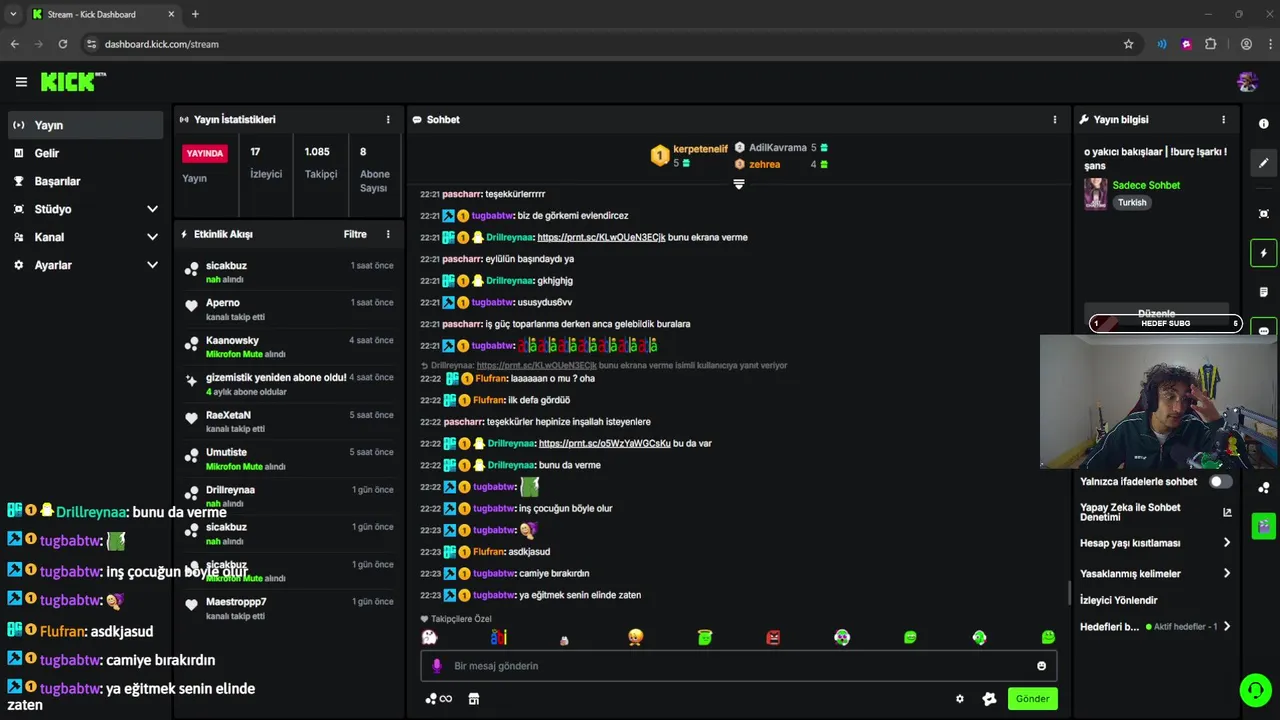Screen dimensions: 1280x720
Task: Open external link icon for Yapay Zeka denetimi
Action: pyautogui.click(x=1227, y=512)
